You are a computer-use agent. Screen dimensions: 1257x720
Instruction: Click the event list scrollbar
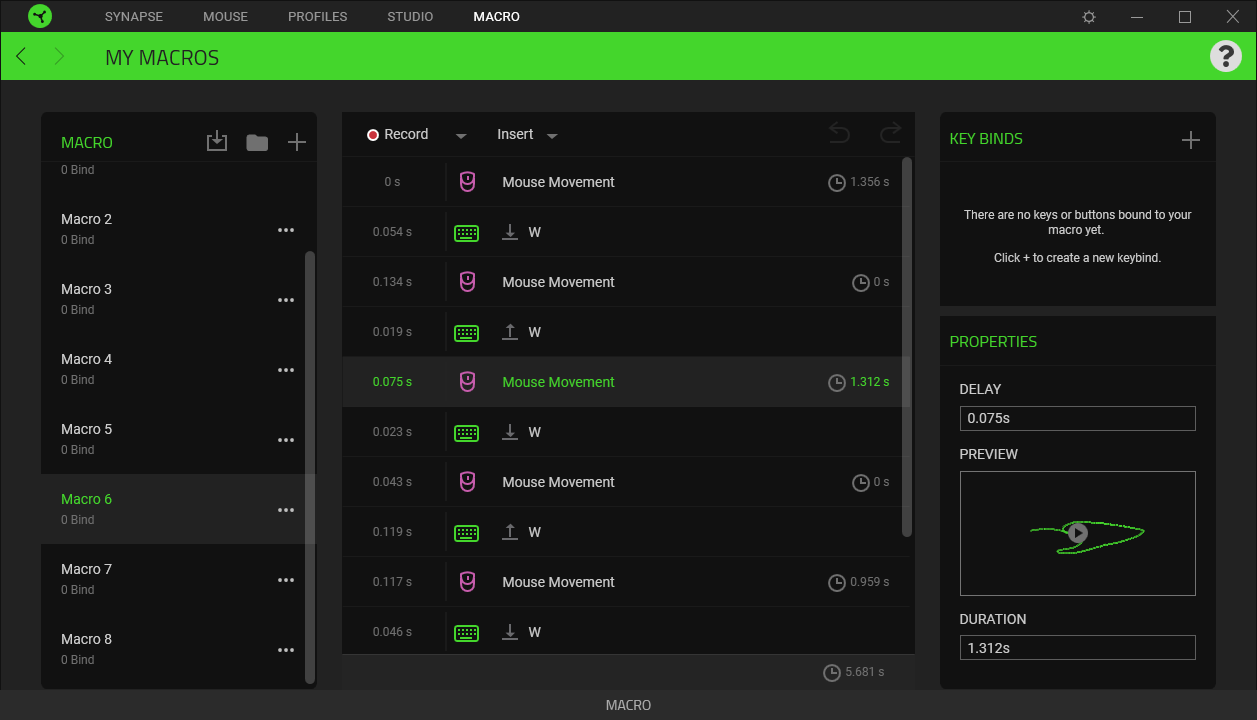[907, 346]
